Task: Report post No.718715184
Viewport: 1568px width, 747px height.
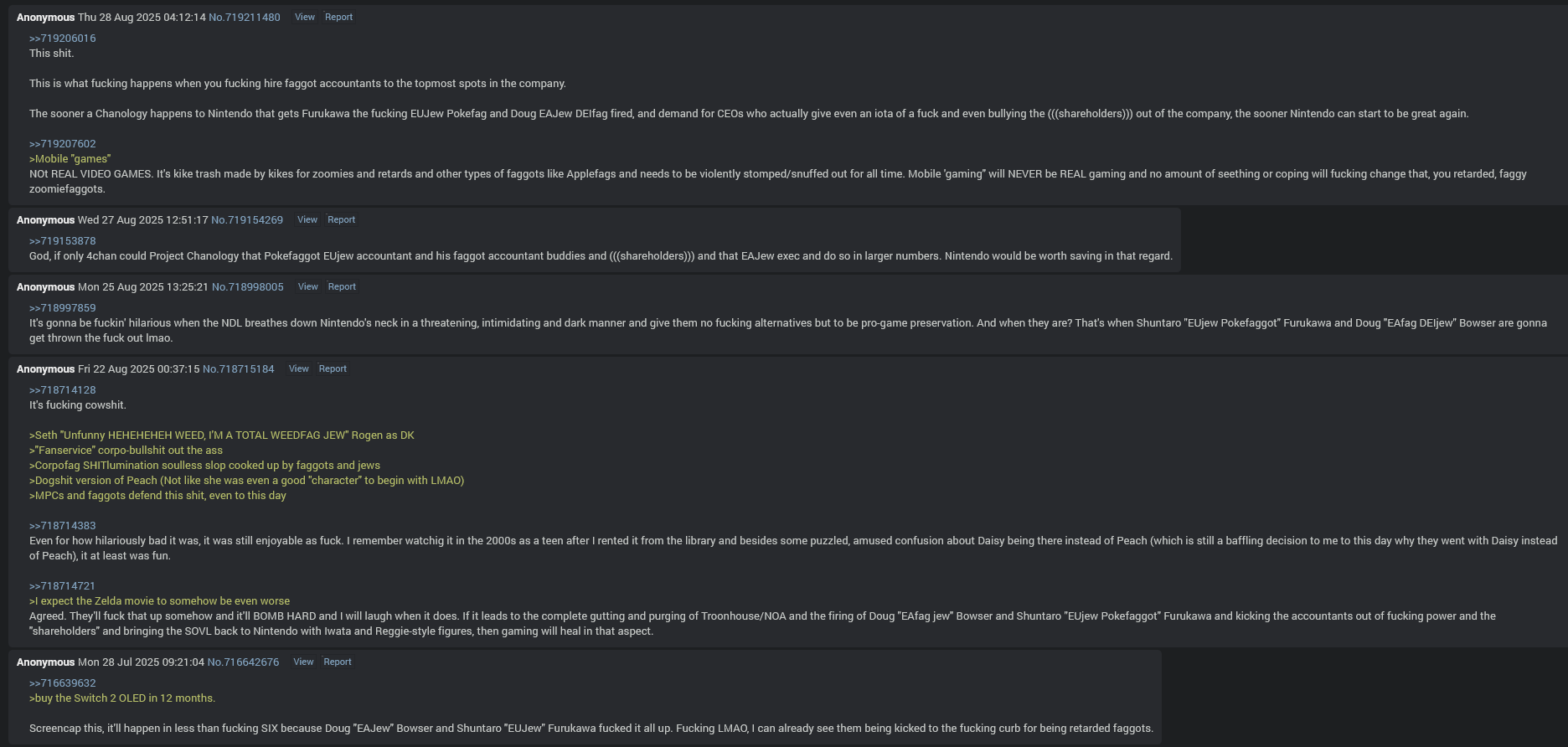Action: coord(333,368)
